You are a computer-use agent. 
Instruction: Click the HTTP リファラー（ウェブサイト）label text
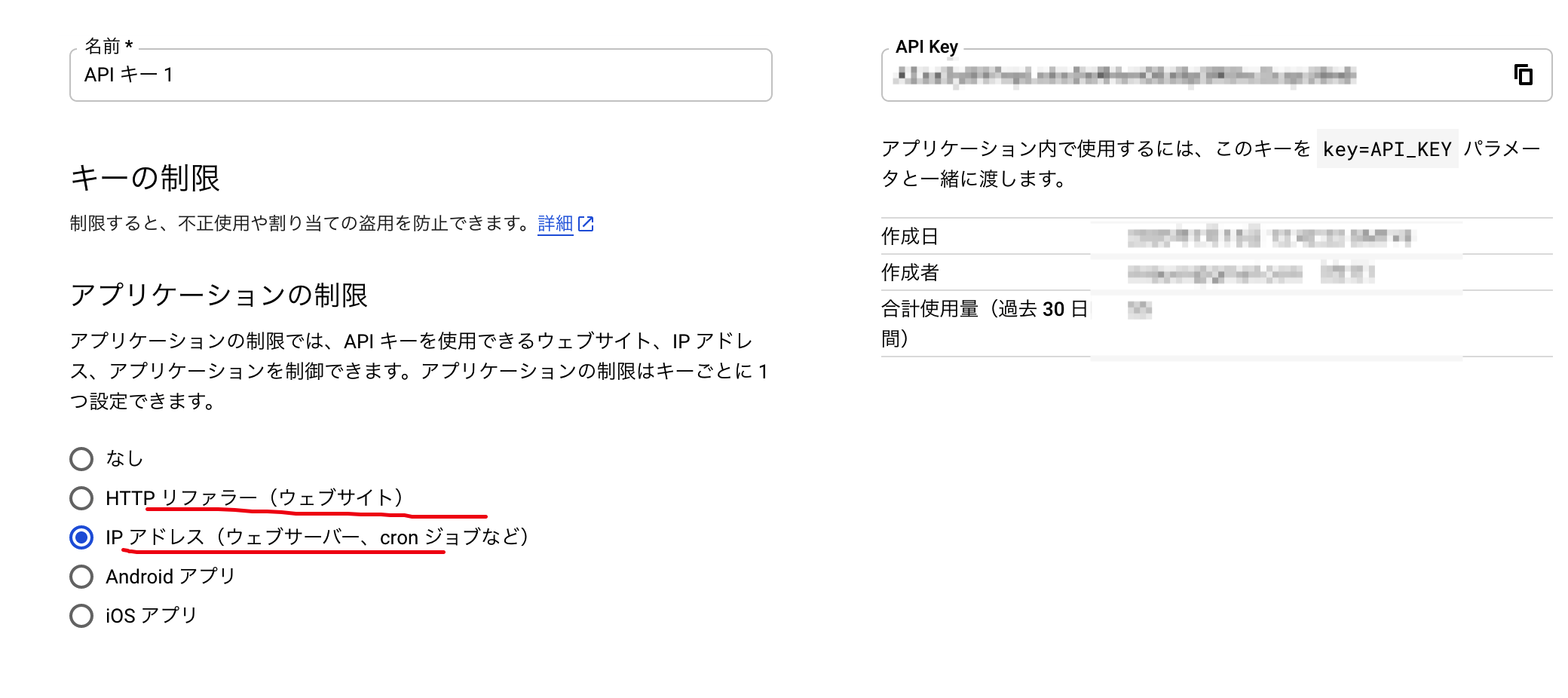pos(256,498)
